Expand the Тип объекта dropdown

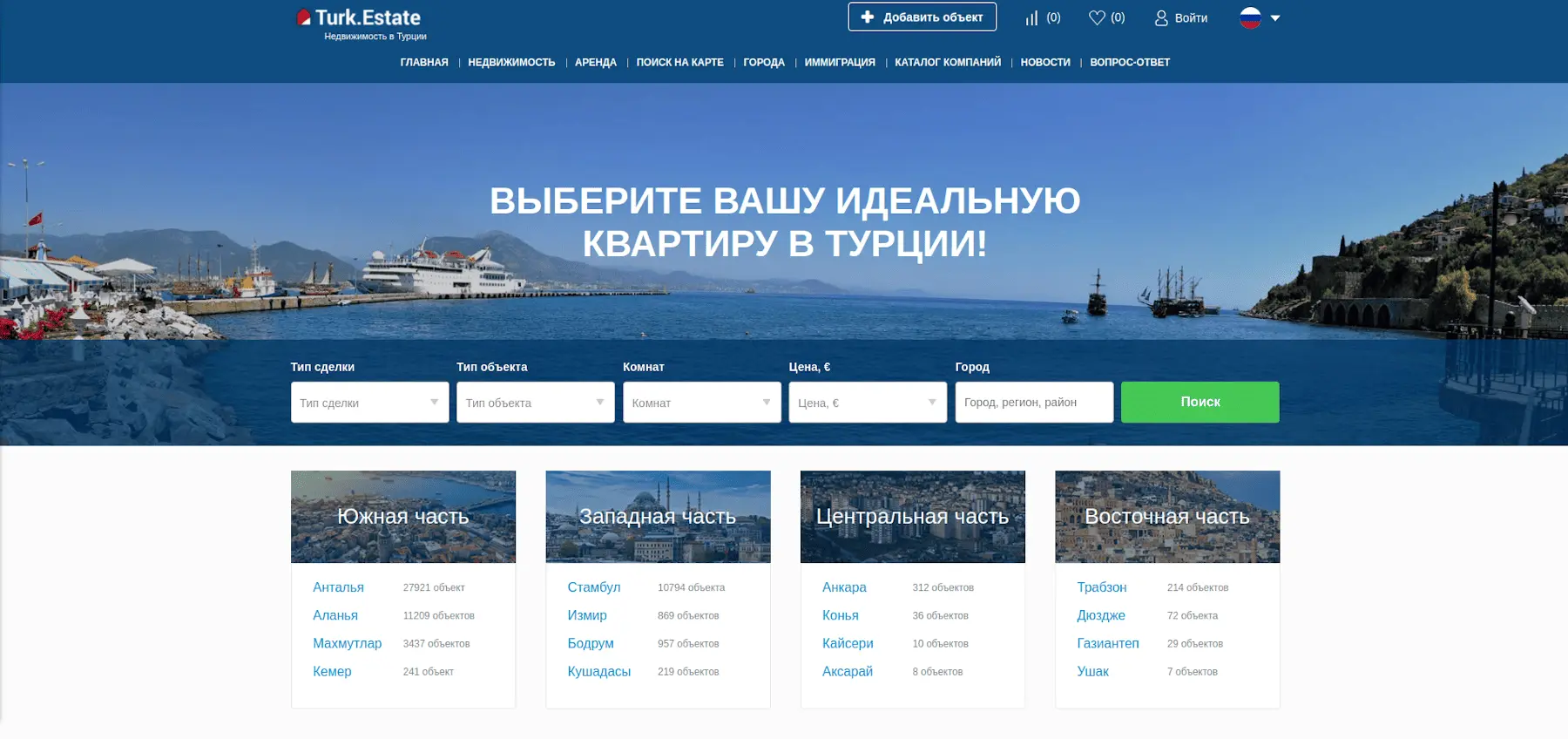tap(536, 403)
